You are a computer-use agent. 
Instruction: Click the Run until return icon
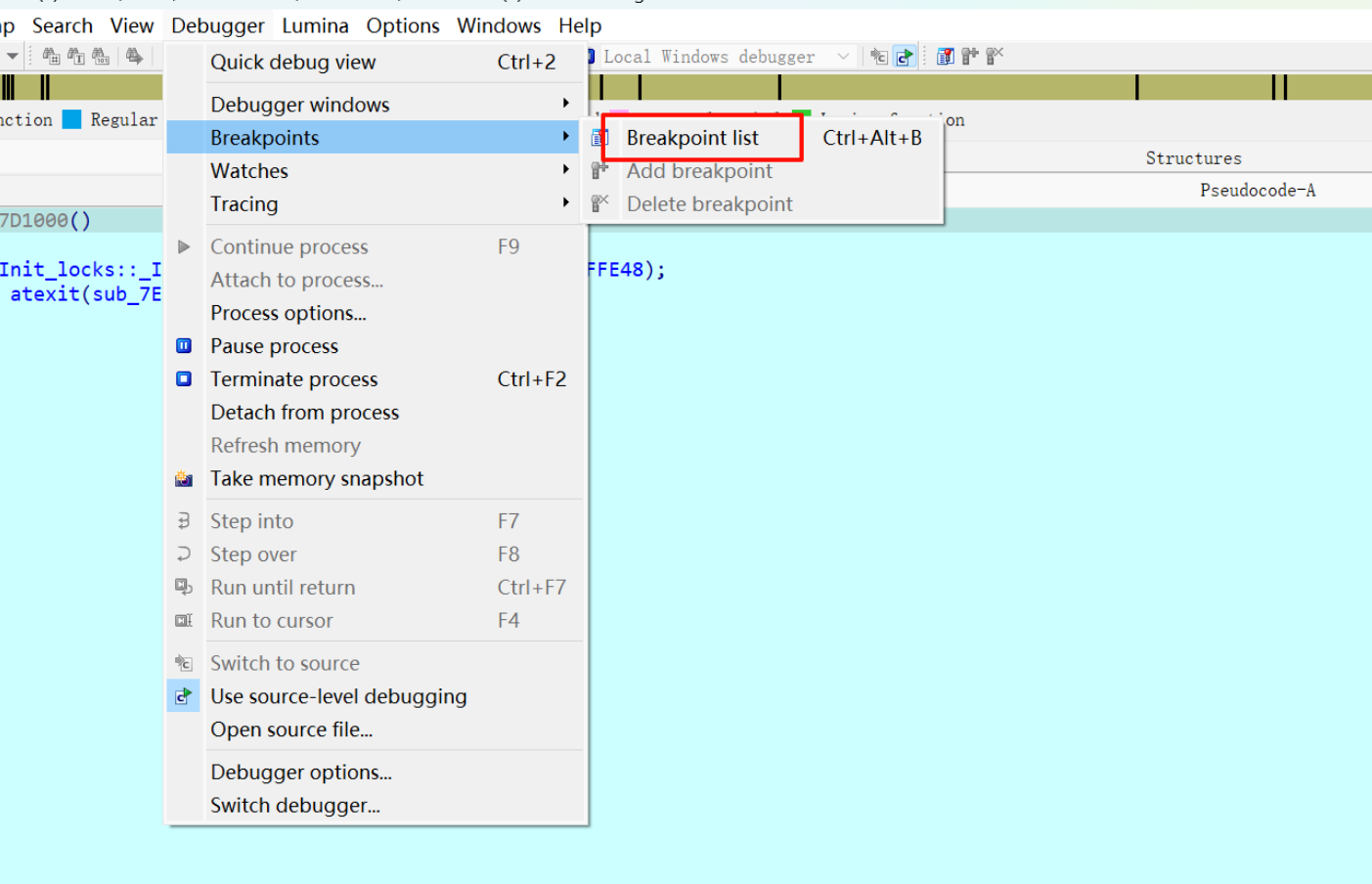(x=184, y=587)
